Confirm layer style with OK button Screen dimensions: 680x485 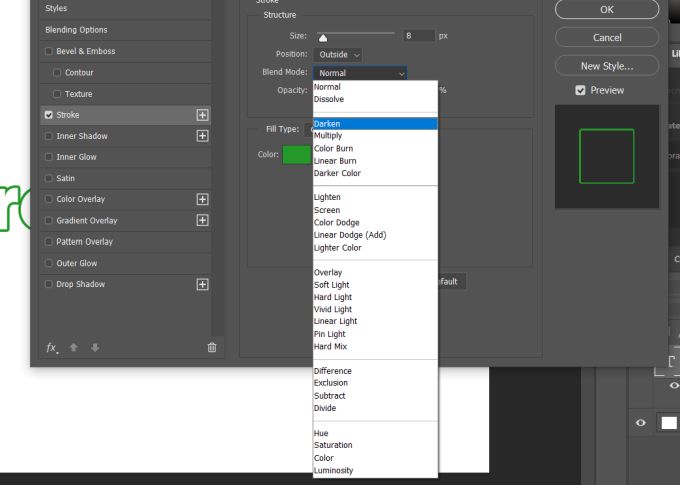(x=607, y=10)
